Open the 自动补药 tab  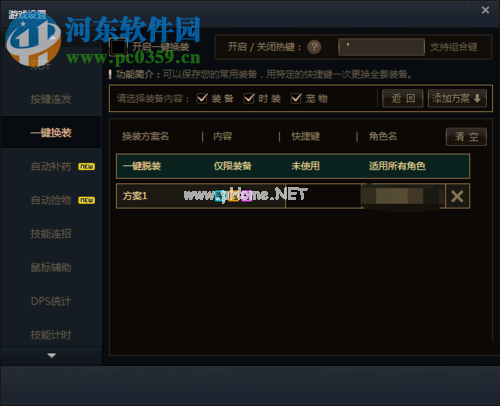click(51, 166)
